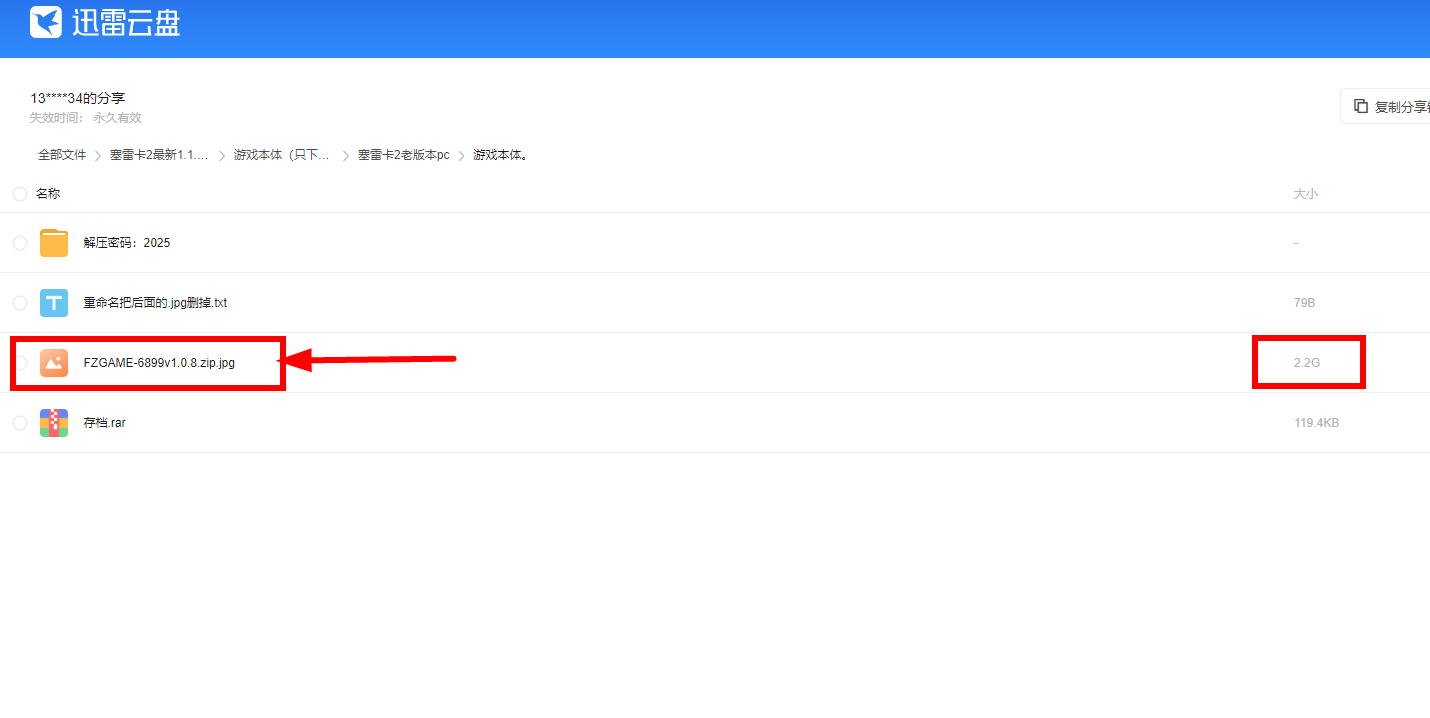Select the checkbox for the .txt file row

tap(20, 303)
